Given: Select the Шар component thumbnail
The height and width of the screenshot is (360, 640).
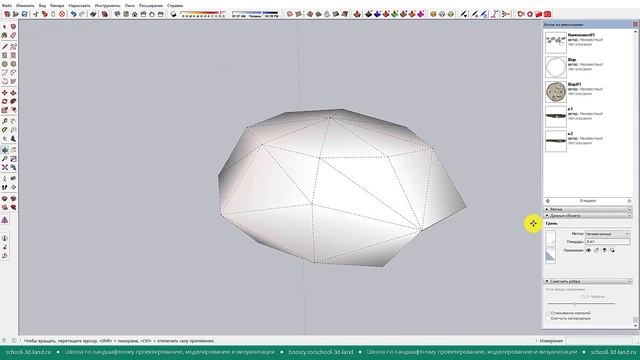Looking at the screenshot, I should [x=556, y=67].
